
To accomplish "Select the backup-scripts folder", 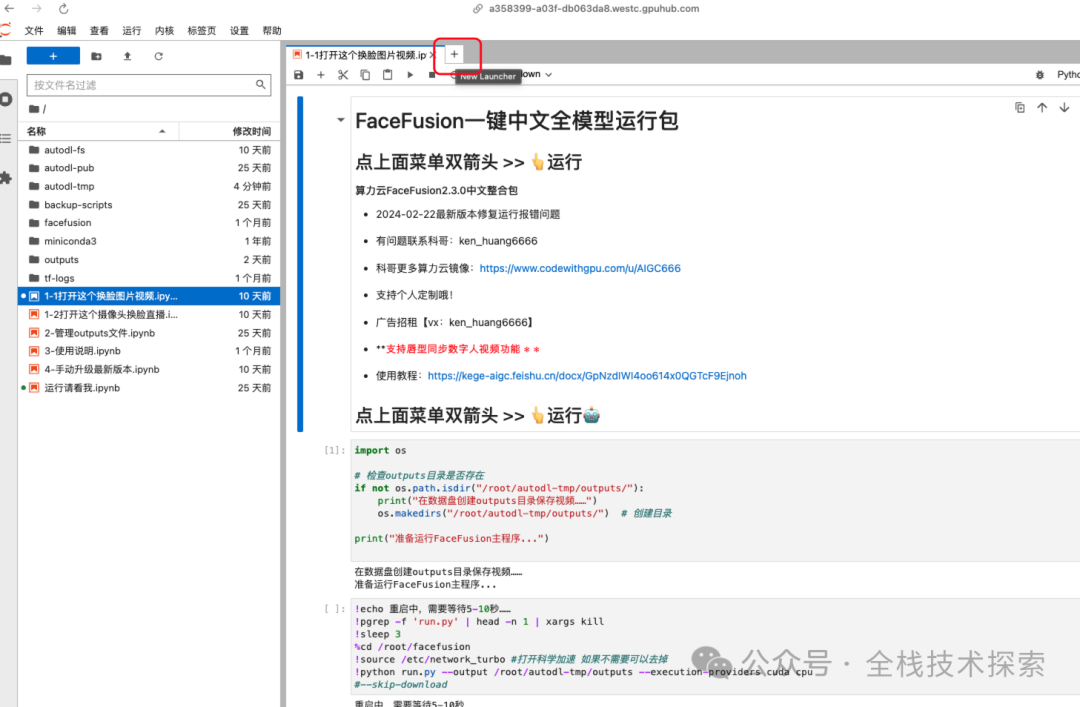I will 149,205.
